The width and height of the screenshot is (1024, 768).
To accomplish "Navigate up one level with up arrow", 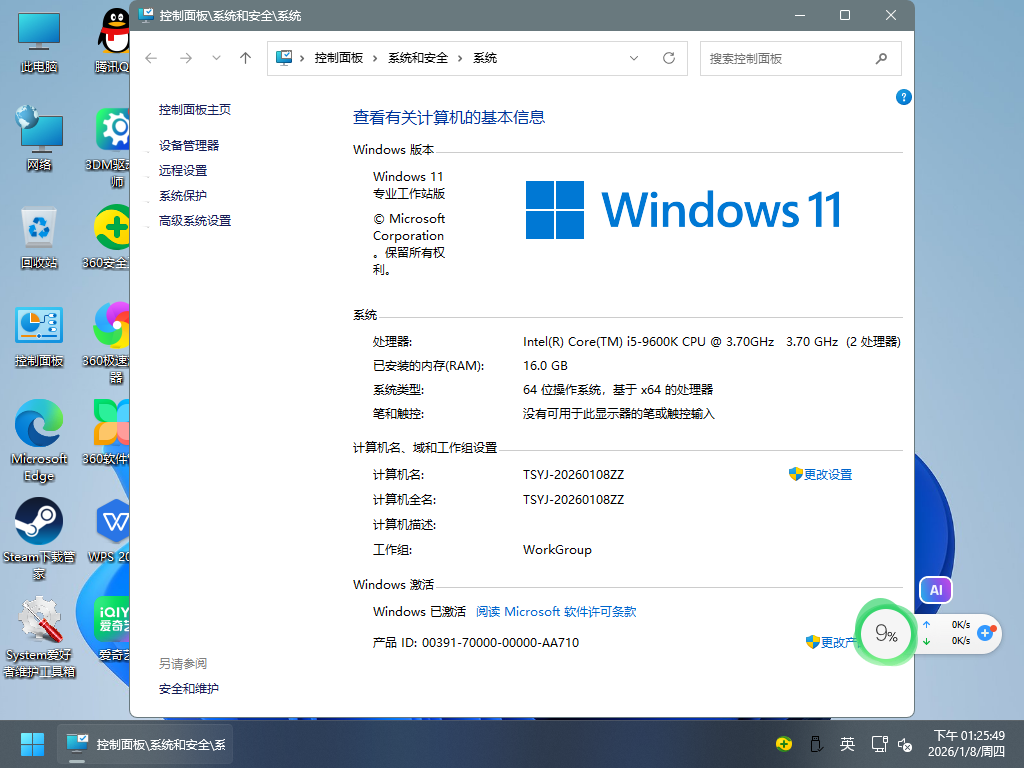I will [x=245, y=58].
